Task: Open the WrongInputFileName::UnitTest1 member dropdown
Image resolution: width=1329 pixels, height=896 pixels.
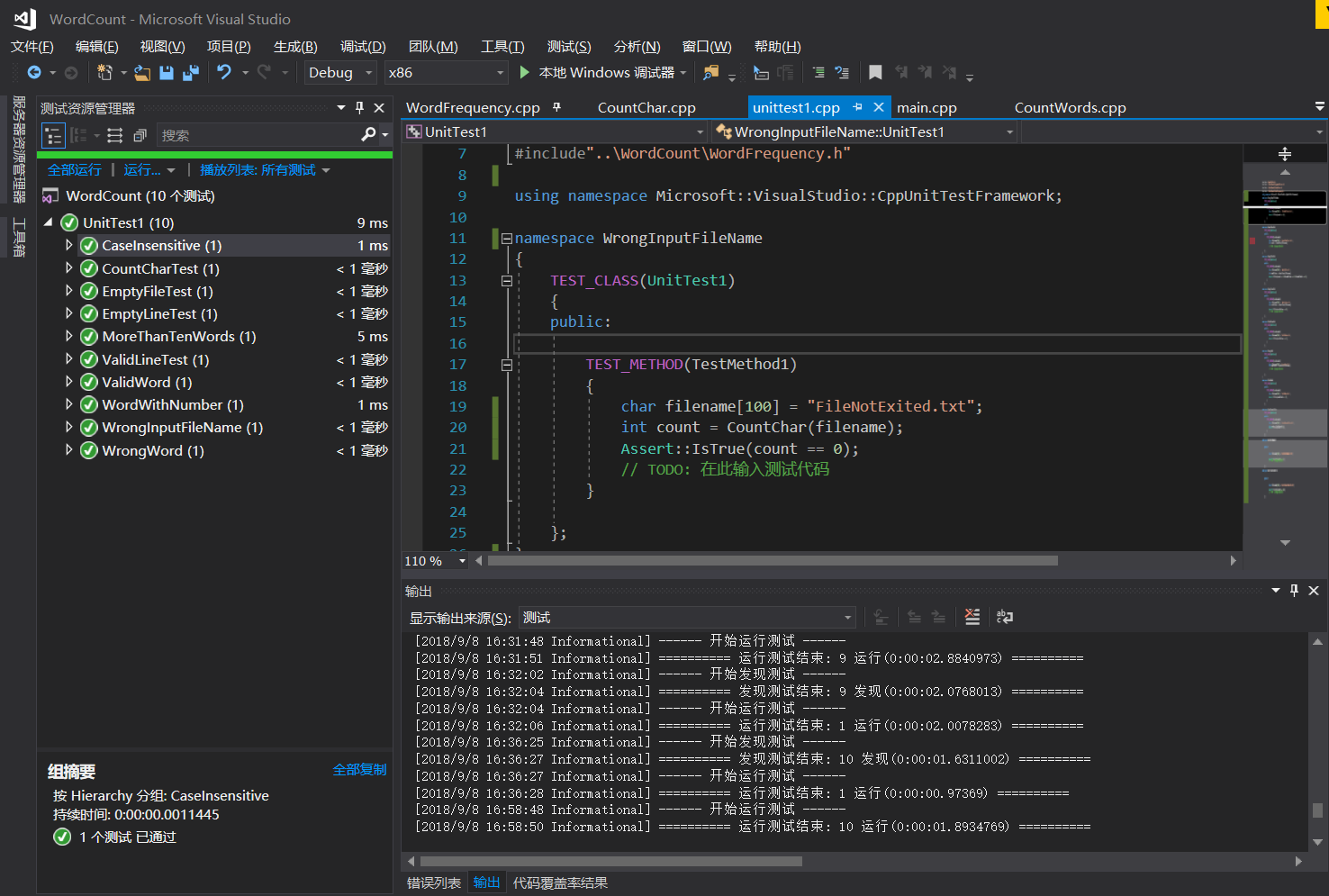Action: [864, 132]
